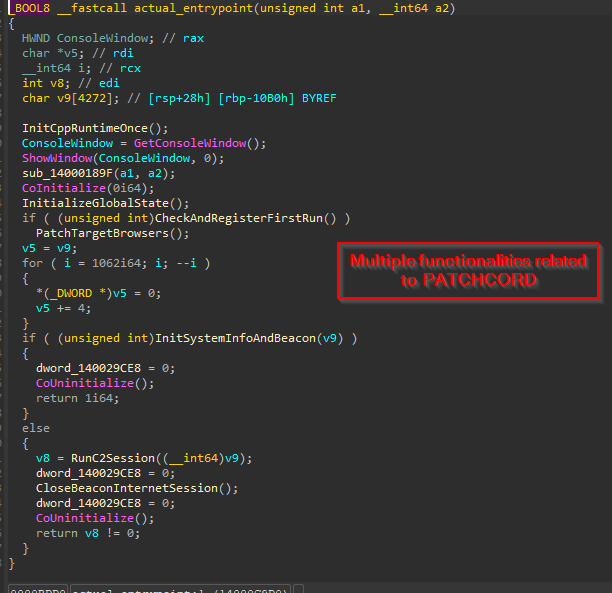The height and width of the screenshot is (593, 612).
Task: Click the CoInitialize call
Action: pyautogui.click(x=64, y=188)
